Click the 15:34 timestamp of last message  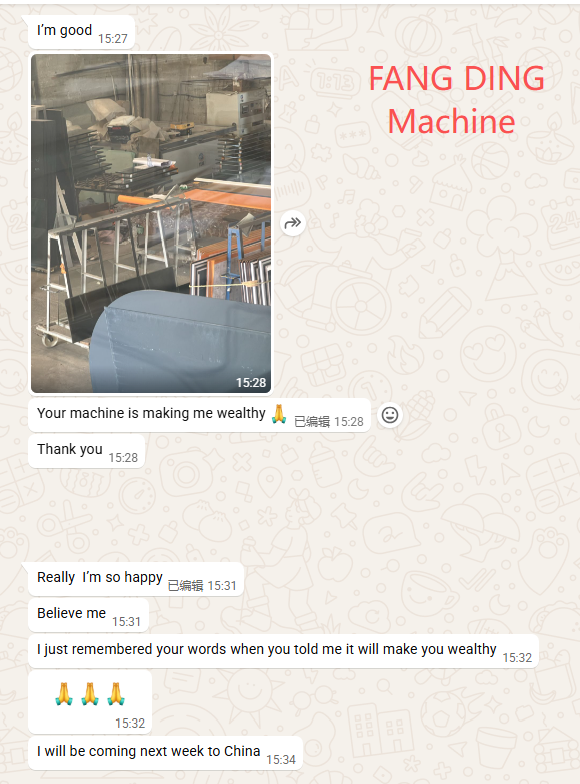(x=281, y=760)
